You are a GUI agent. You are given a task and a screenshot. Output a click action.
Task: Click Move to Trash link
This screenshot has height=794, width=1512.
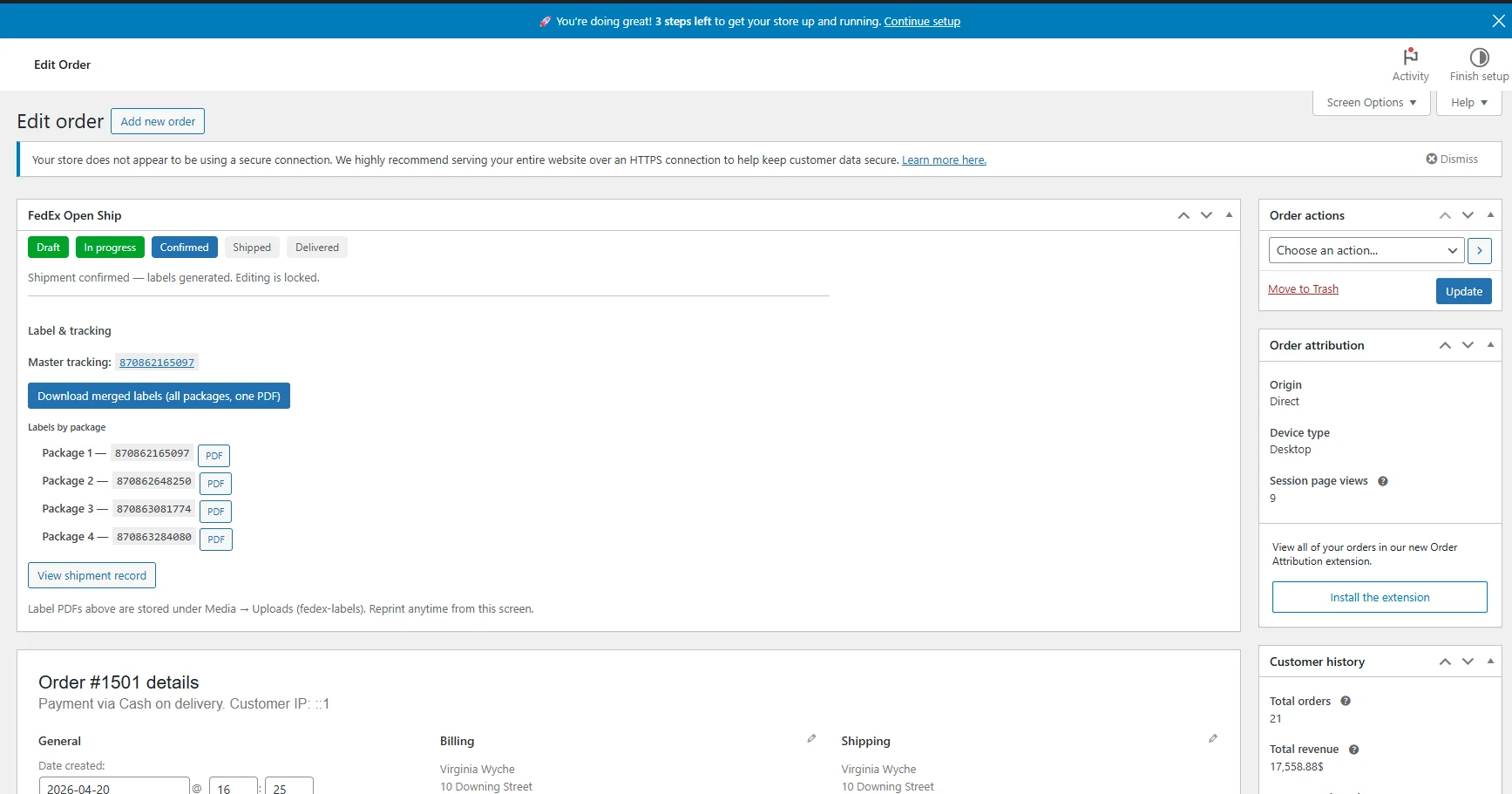[1303, 289]
